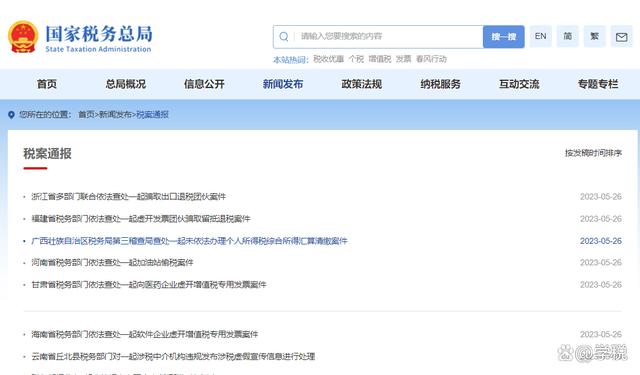
Task: Open the 河南省 gas station tax evasion case
Action: (112, 262)
